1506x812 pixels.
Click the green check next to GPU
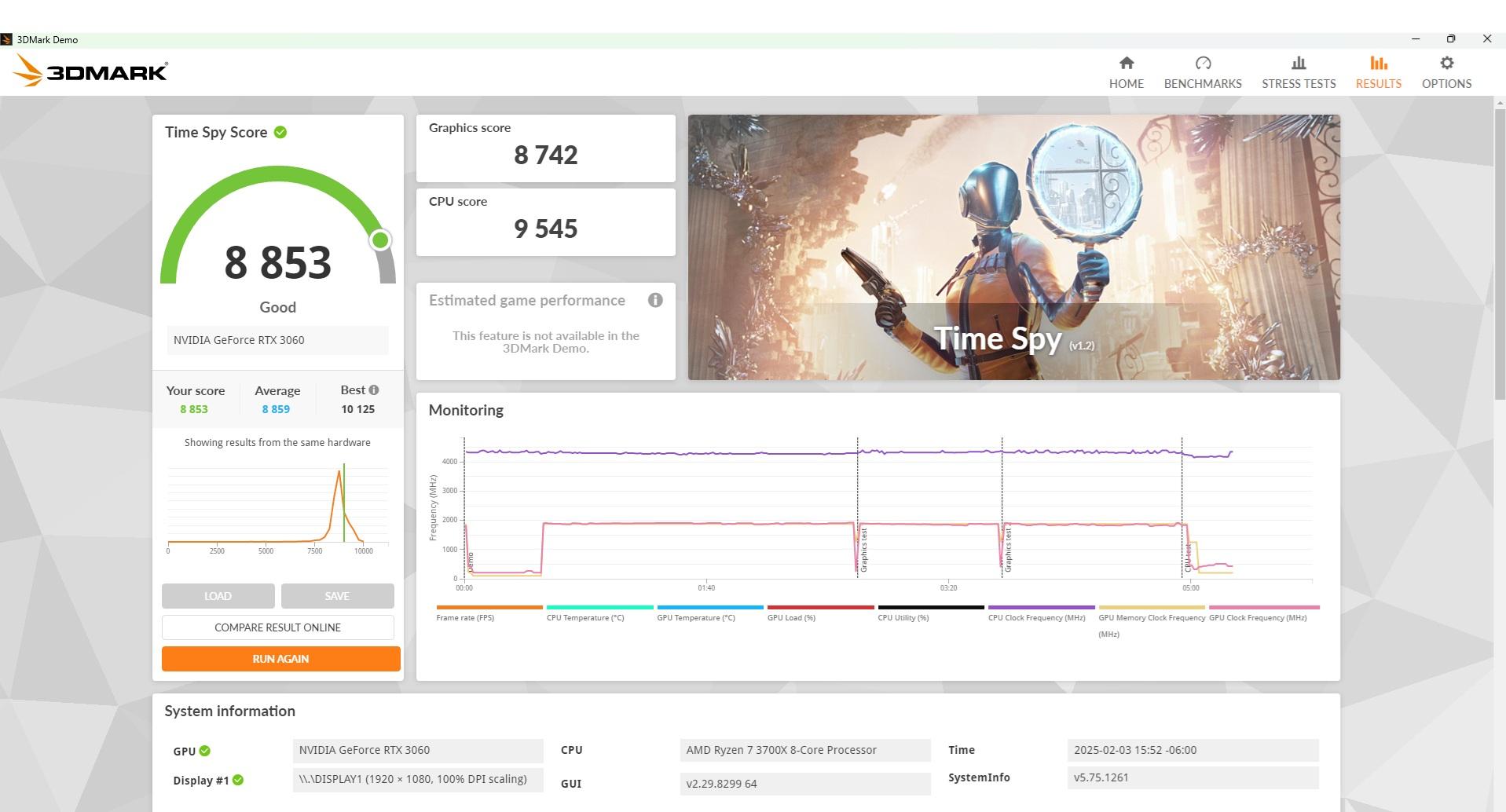point(205,751)
